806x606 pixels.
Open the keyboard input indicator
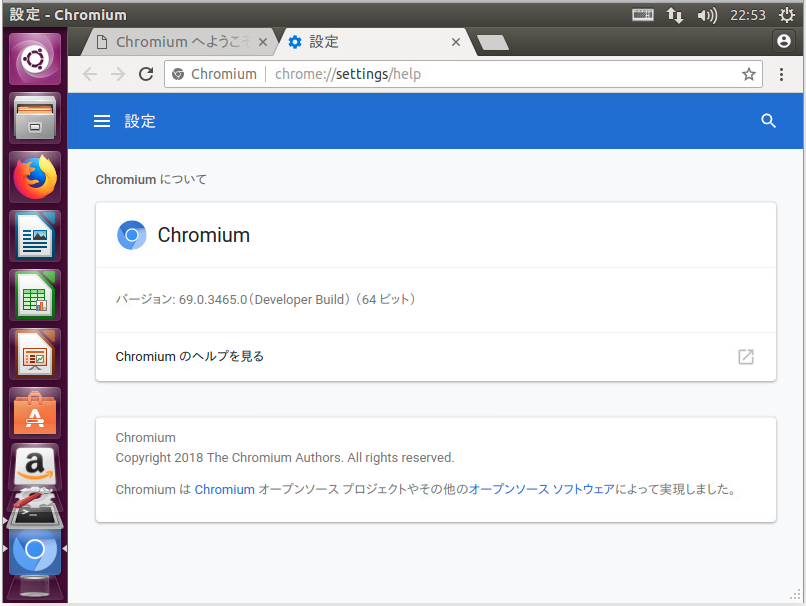643,15
